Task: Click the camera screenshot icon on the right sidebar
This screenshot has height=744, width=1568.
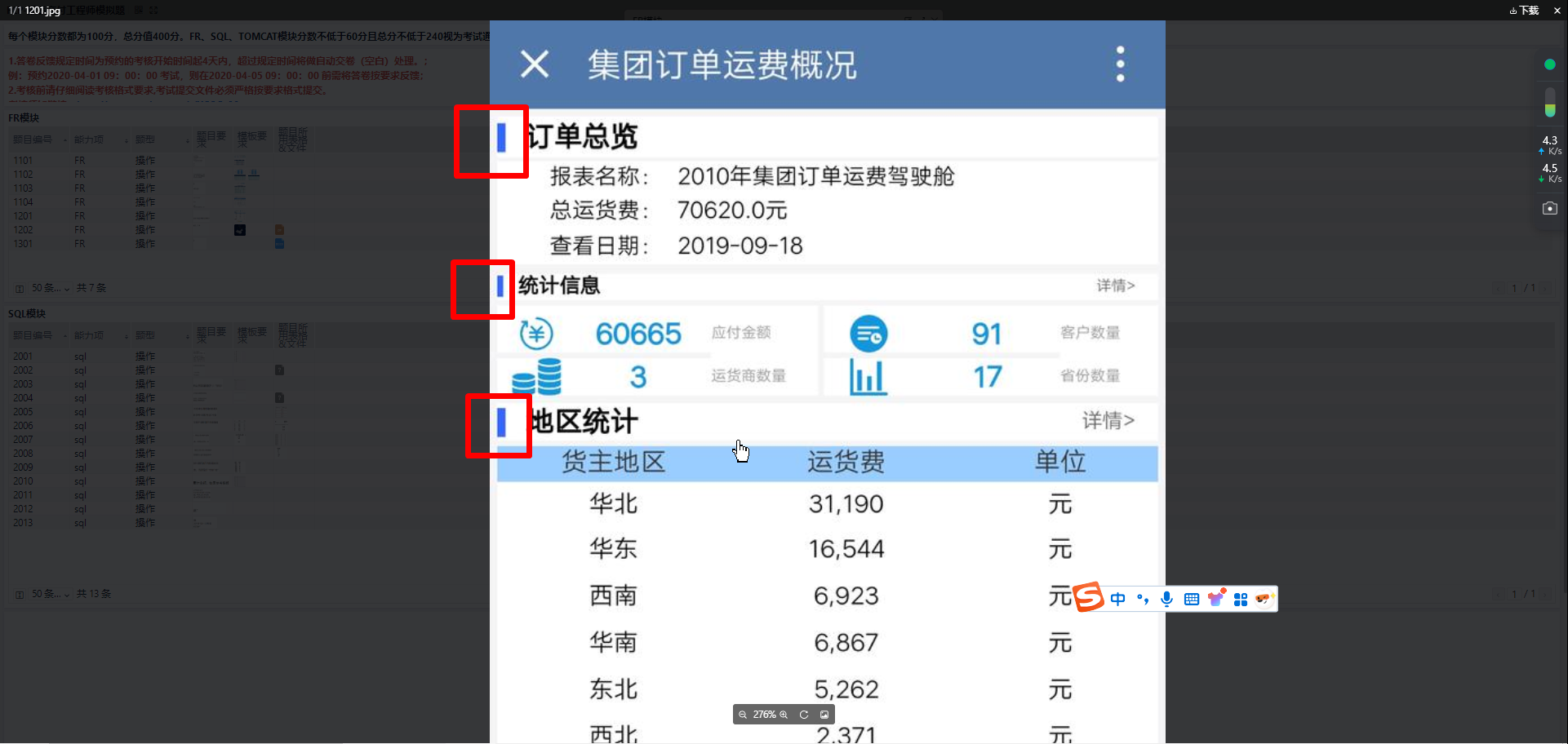Action: [x=1550, y=208]
